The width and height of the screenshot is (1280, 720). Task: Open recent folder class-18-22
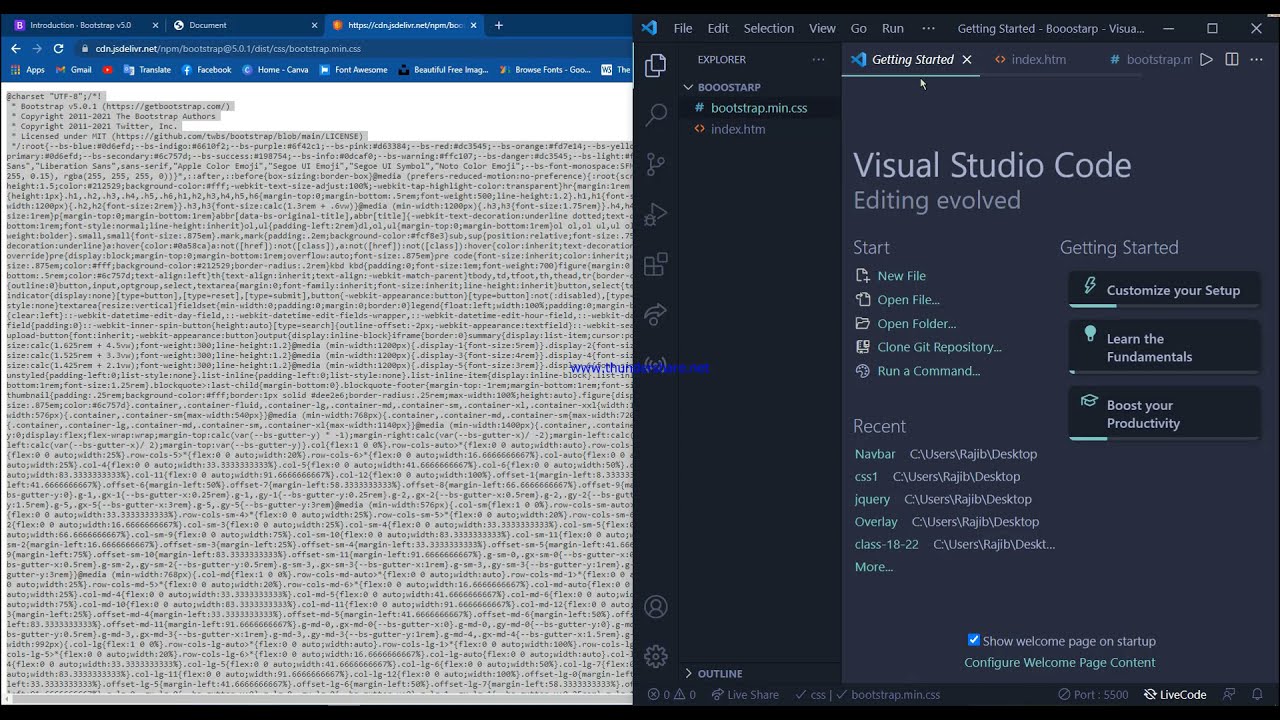(886, 545)
